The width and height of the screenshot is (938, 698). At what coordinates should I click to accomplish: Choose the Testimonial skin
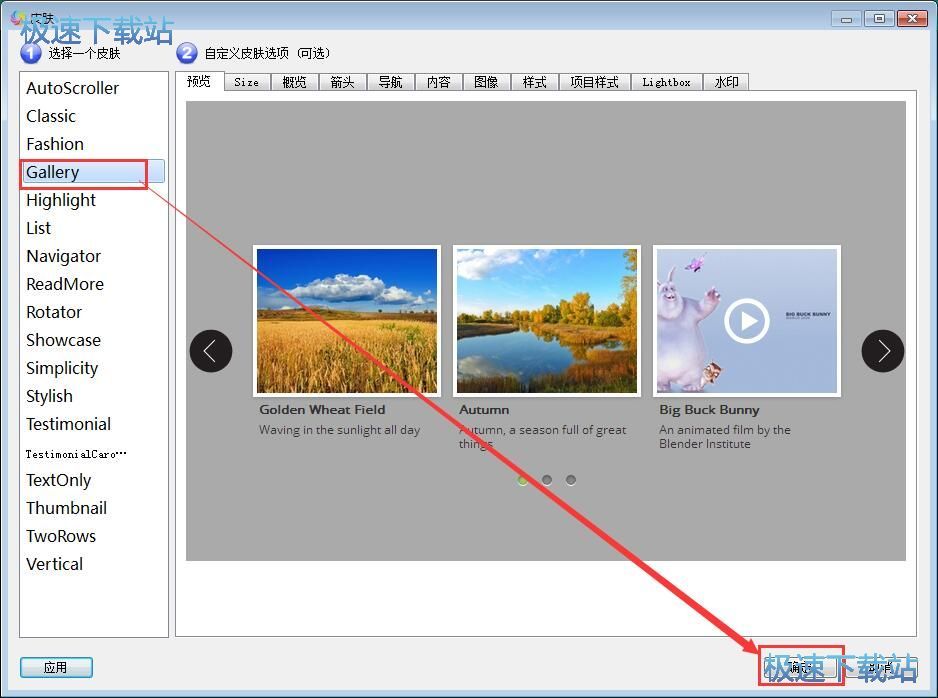(x=93, y=424)
